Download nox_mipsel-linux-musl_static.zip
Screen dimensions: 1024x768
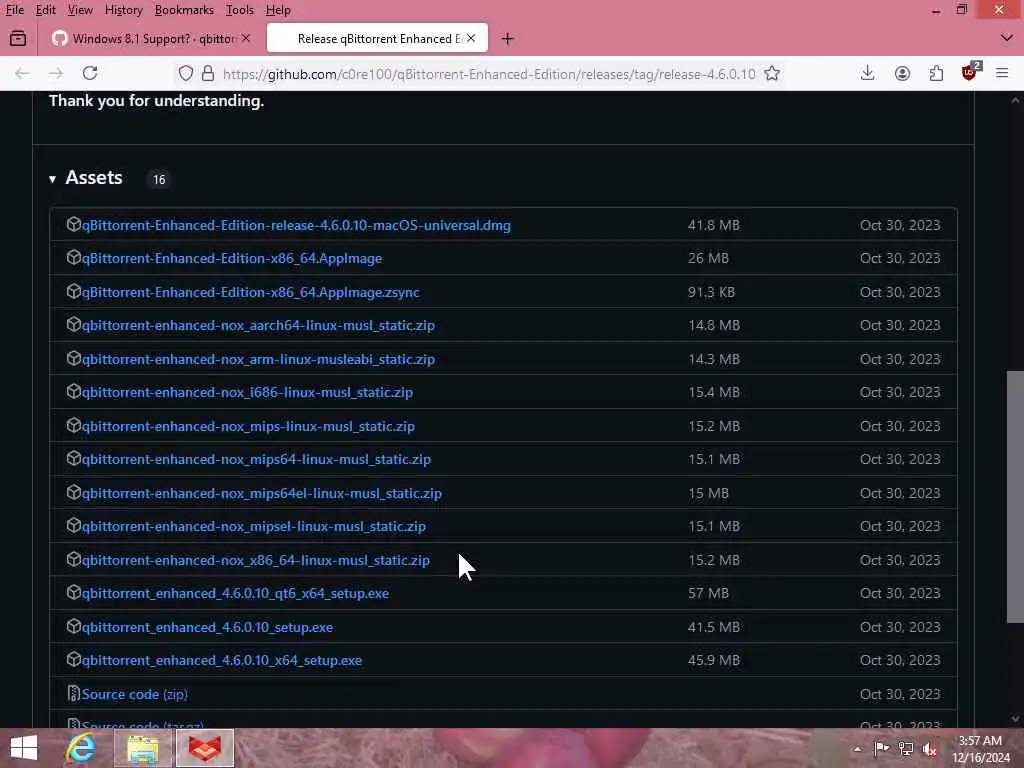[253, 526]
